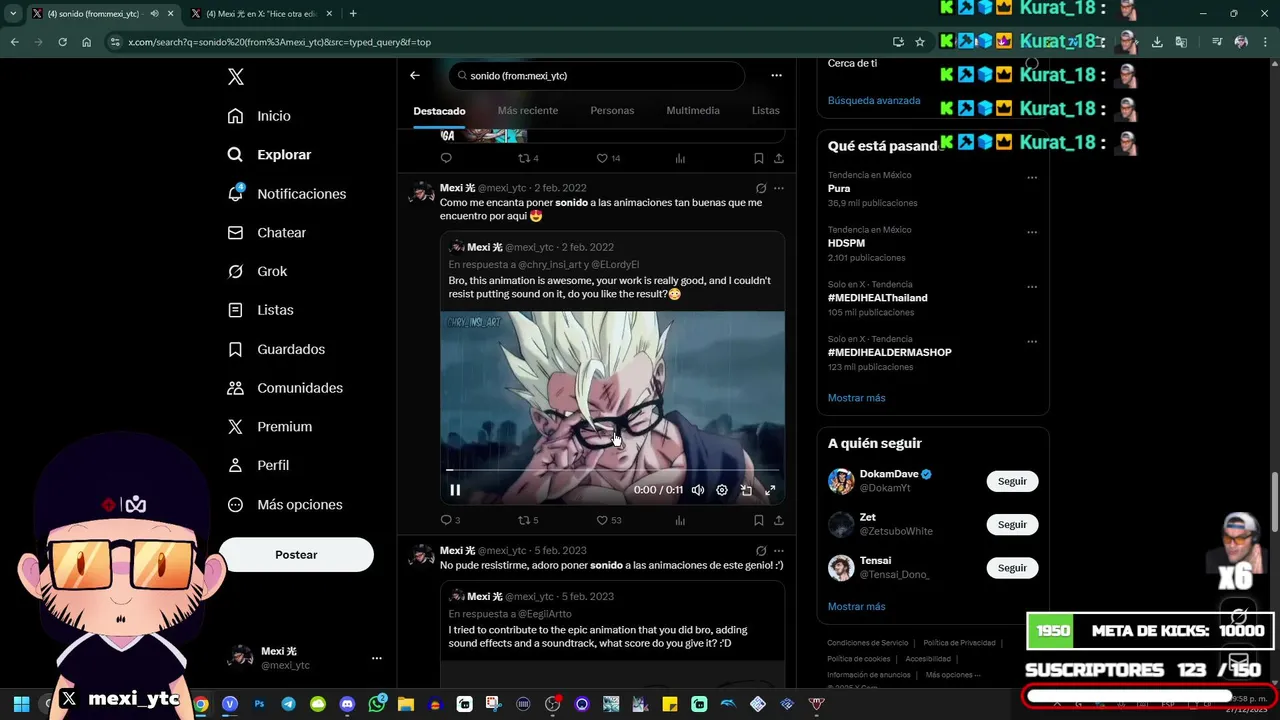The image size is (1280, 720).
Task: Click the browser address bar URL
Action: [x=279, y=42]
